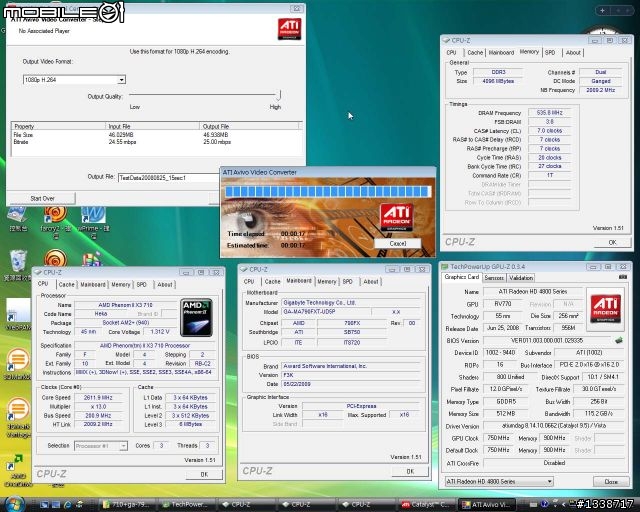Open Cache tab in CPU-Z processor window

pyautogui.click(x=66, y=284)
